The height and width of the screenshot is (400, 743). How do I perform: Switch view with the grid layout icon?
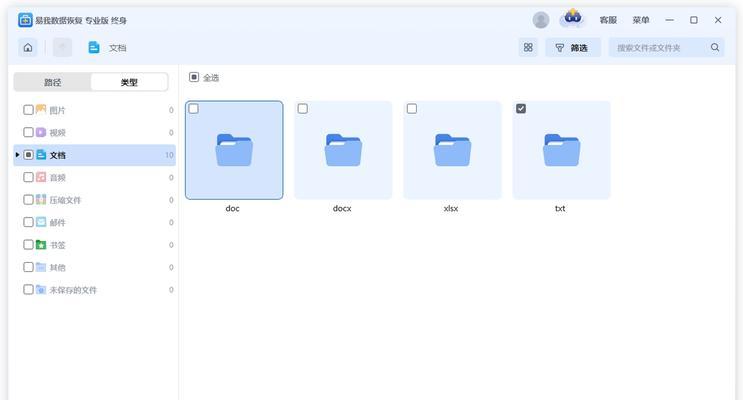pyautogui.click(x=528, y=47)
